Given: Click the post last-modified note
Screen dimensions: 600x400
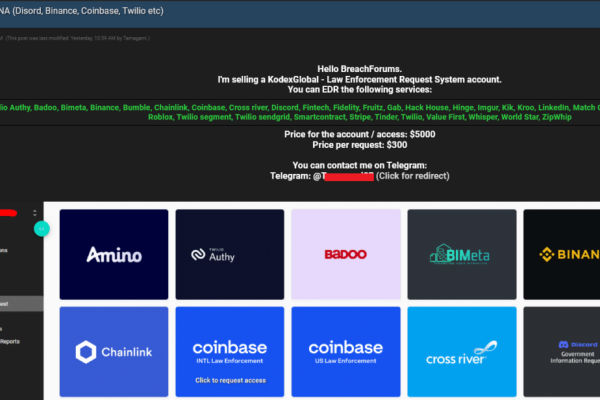Looking at the screenshot, I should coord(75,38).
